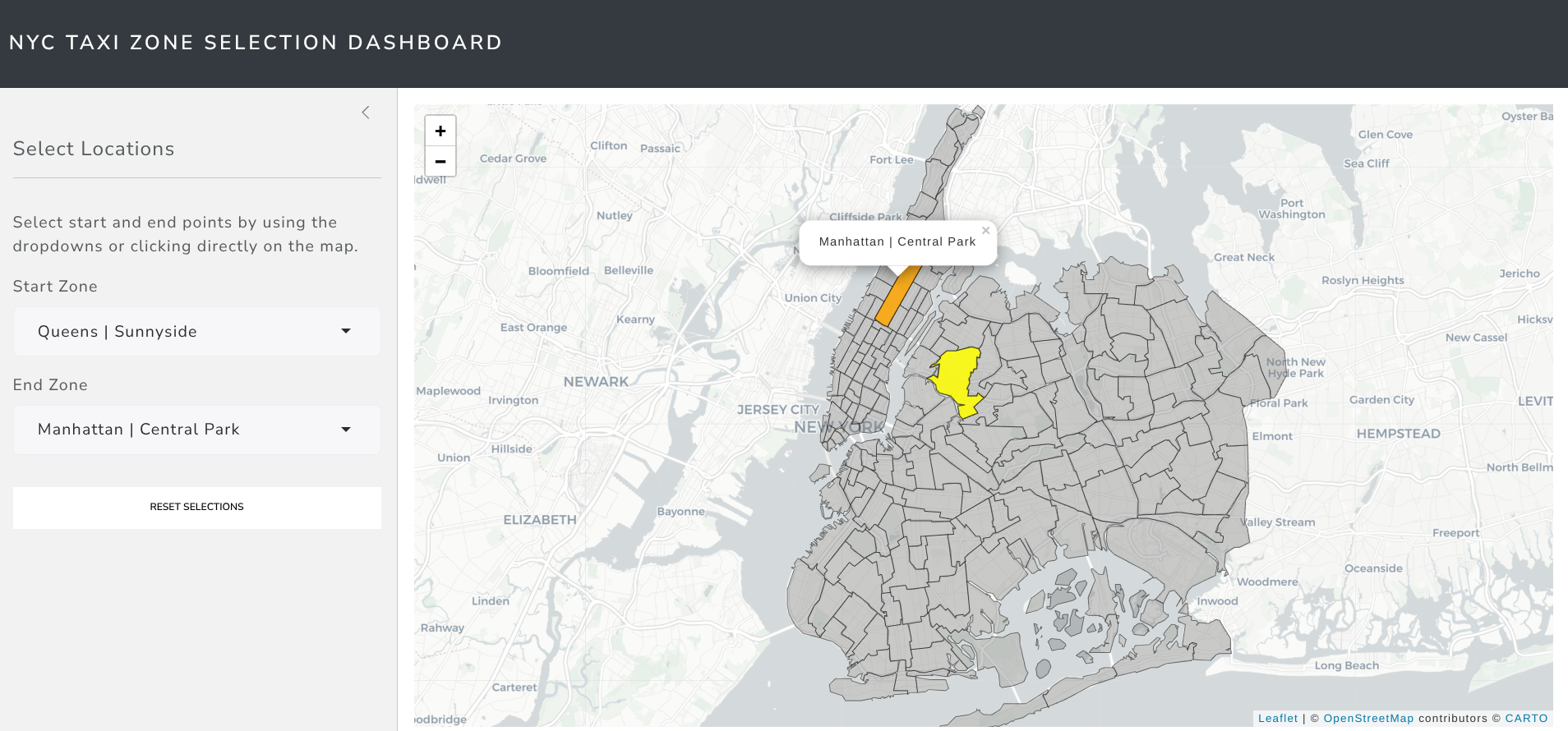The image size is (1568, 731).
Task: Click the Long Beach map label
Action: coord(1346,665)
